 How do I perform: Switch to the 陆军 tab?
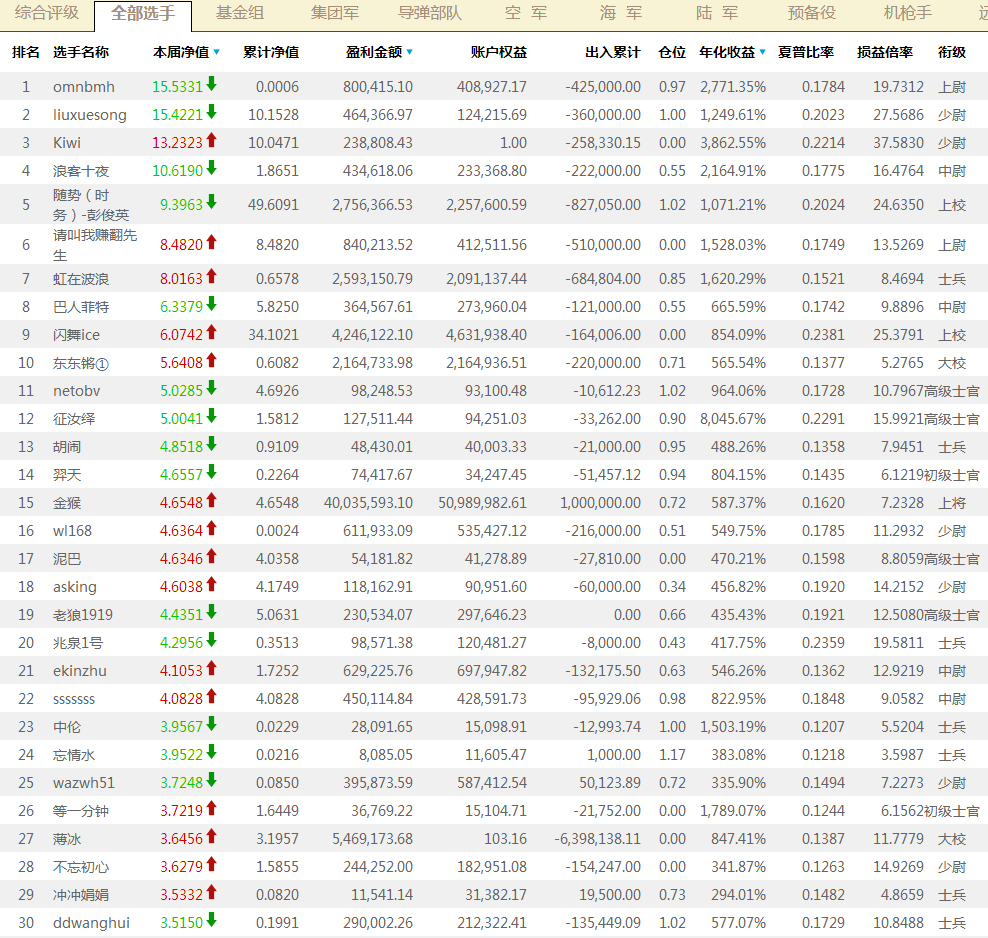pyautogui.click(x=717, y=13)
